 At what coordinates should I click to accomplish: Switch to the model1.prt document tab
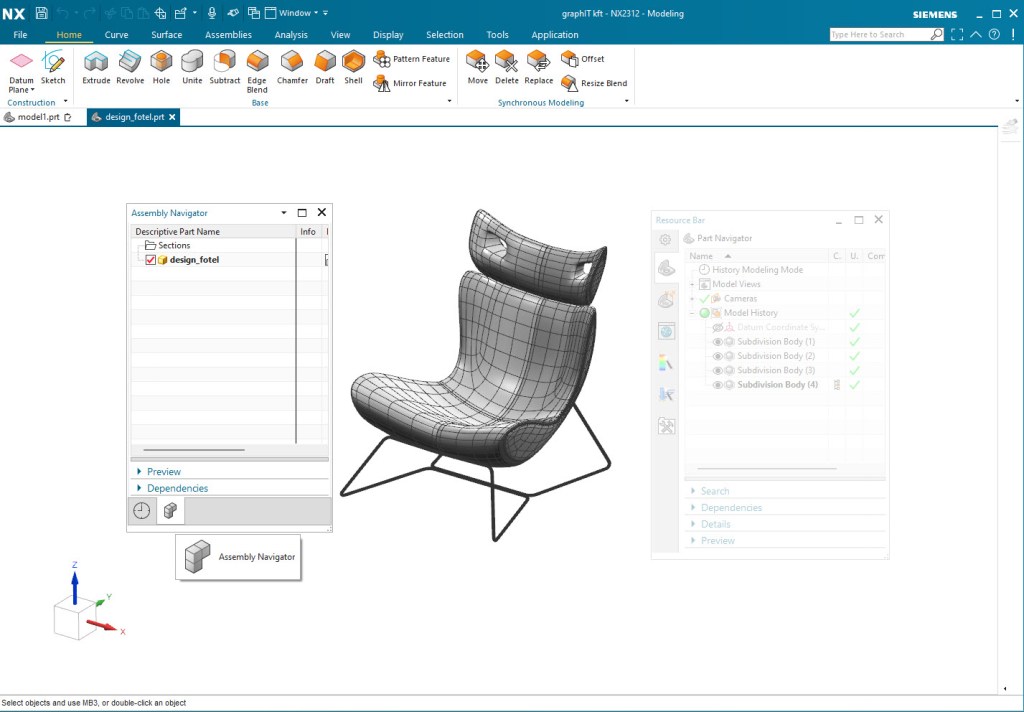38,117
